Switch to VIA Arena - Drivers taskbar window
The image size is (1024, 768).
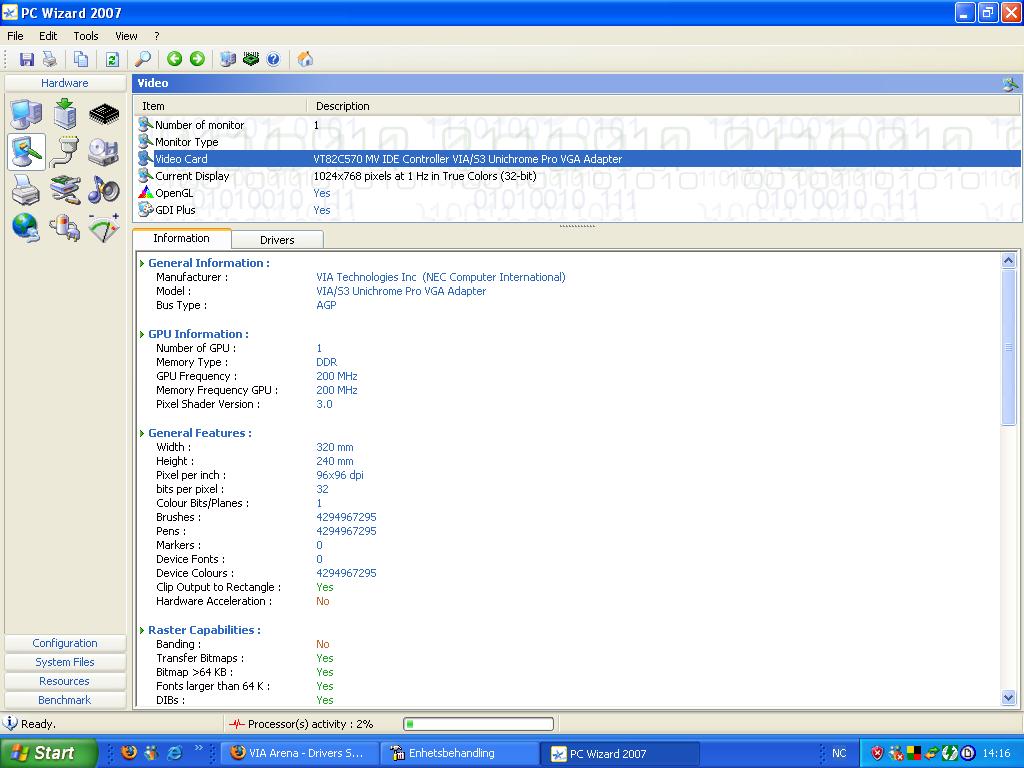tap(299, 753)
